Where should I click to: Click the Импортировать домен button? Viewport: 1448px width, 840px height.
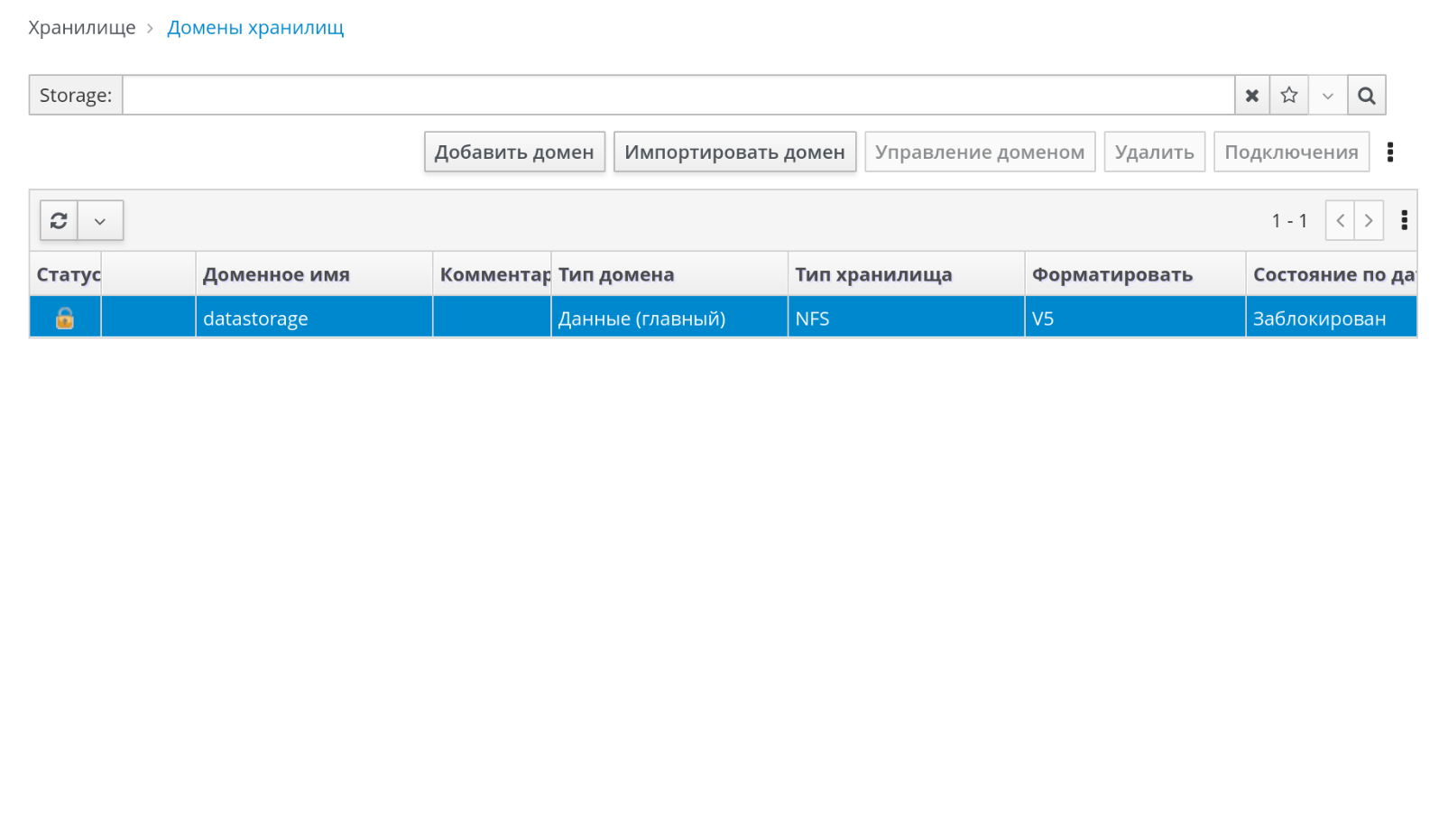click(734, 152)
